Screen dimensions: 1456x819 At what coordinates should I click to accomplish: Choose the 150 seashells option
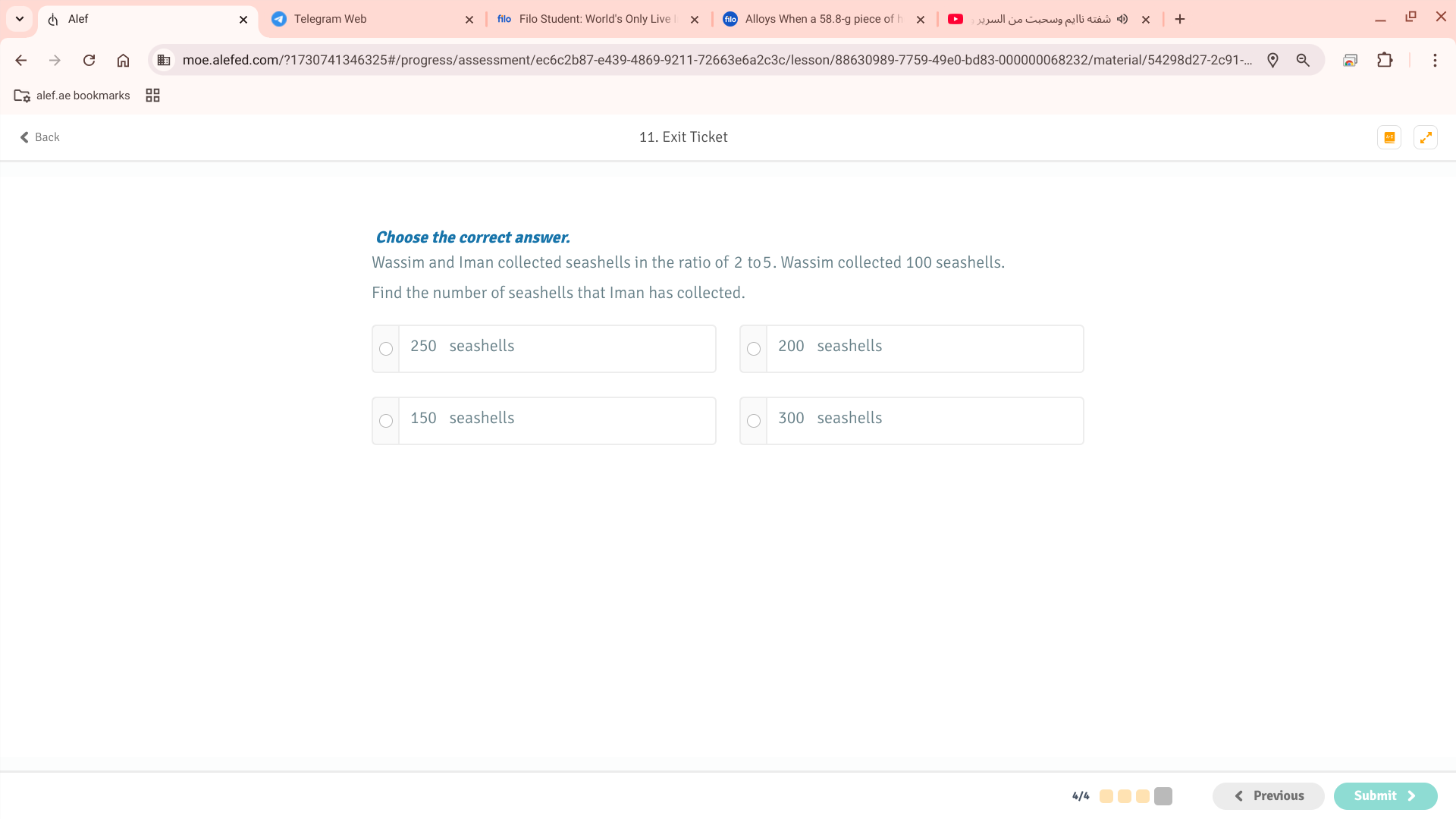(386, 421)
